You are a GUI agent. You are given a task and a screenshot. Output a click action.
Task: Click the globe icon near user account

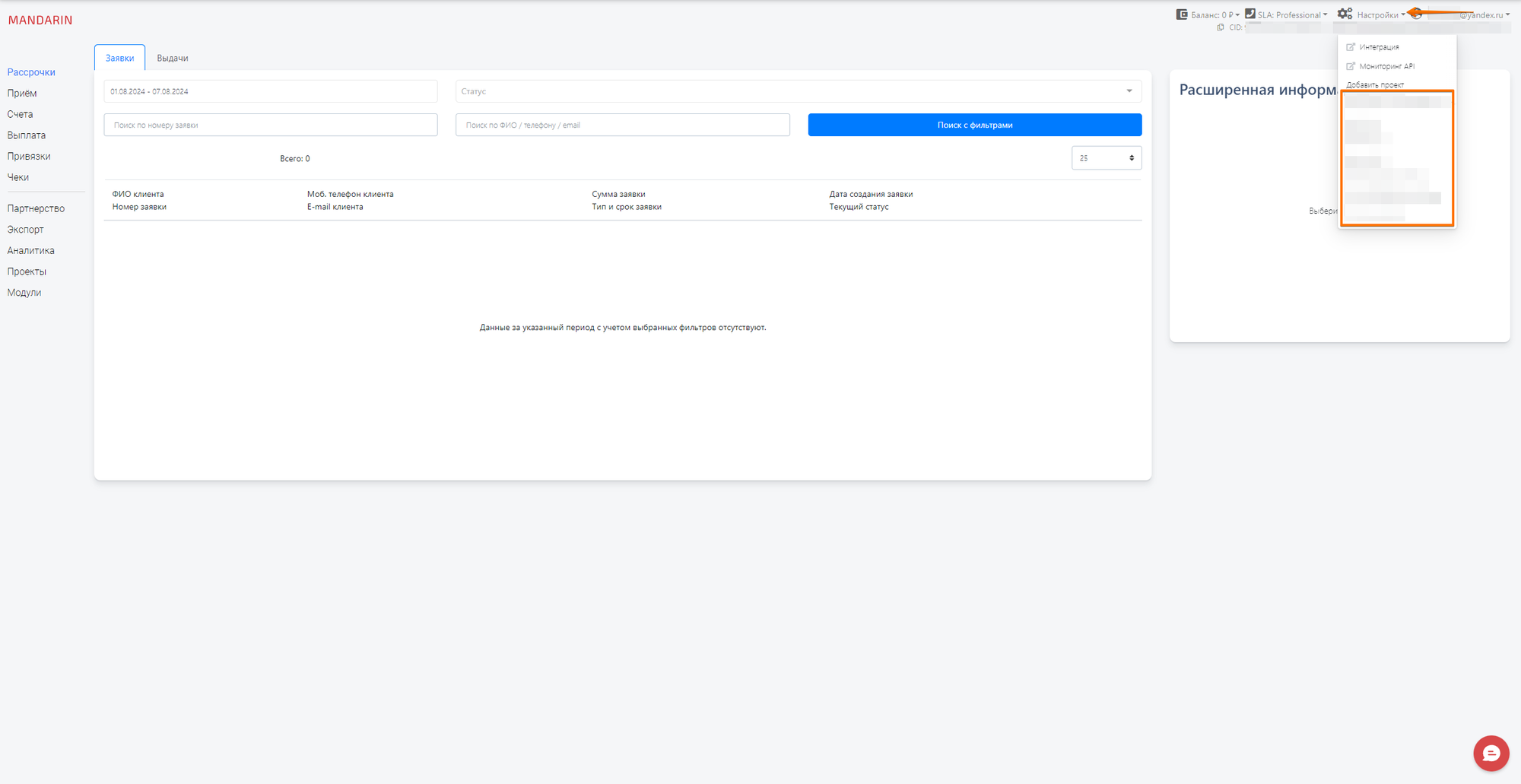point(1416,14)
